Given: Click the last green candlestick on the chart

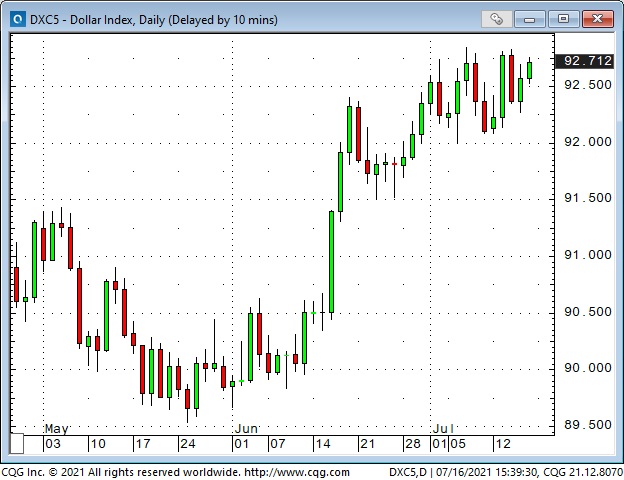Looking at the screenshot, I should click(x=529, y=70).
